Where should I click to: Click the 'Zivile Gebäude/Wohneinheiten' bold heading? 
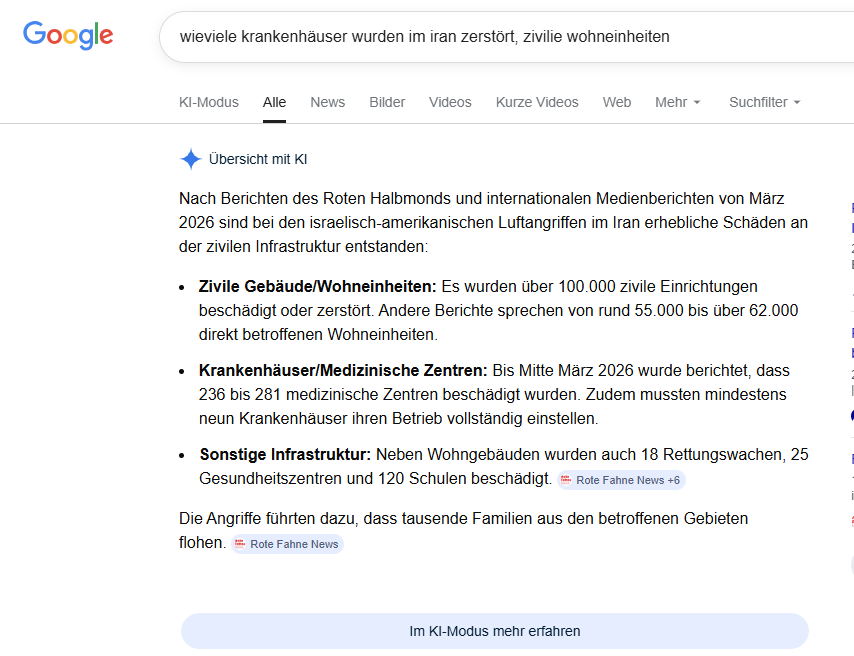click(x=317, y=286)
